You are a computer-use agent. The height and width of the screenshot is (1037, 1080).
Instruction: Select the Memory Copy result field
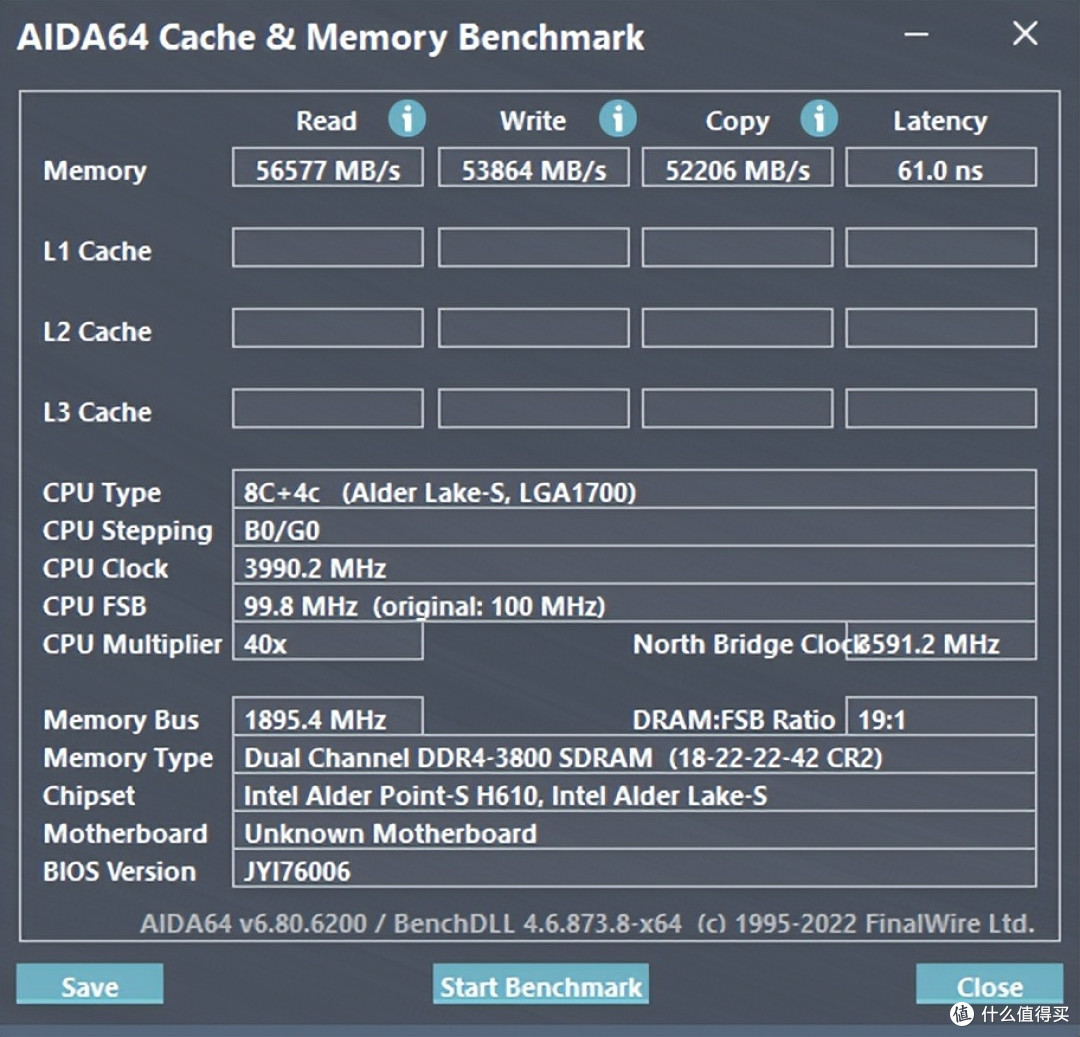click(737, 168)
